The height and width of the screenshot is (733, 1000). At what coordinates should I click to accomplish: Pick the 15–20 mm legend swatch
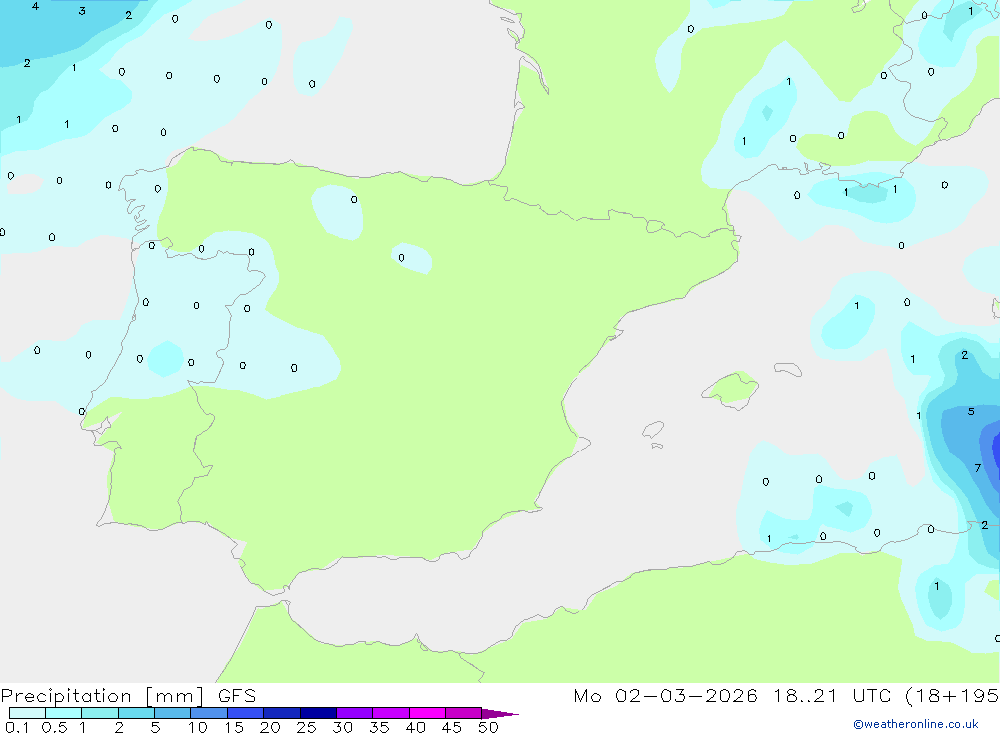pyautogui.click(x=246, y=713)
